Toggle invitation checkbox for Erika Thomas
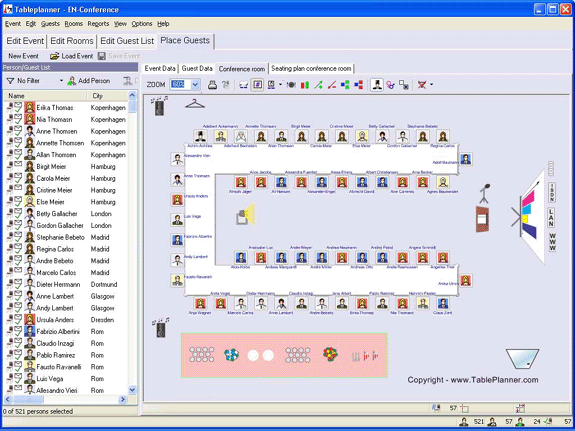575x431 pixels. click(18, 107)
